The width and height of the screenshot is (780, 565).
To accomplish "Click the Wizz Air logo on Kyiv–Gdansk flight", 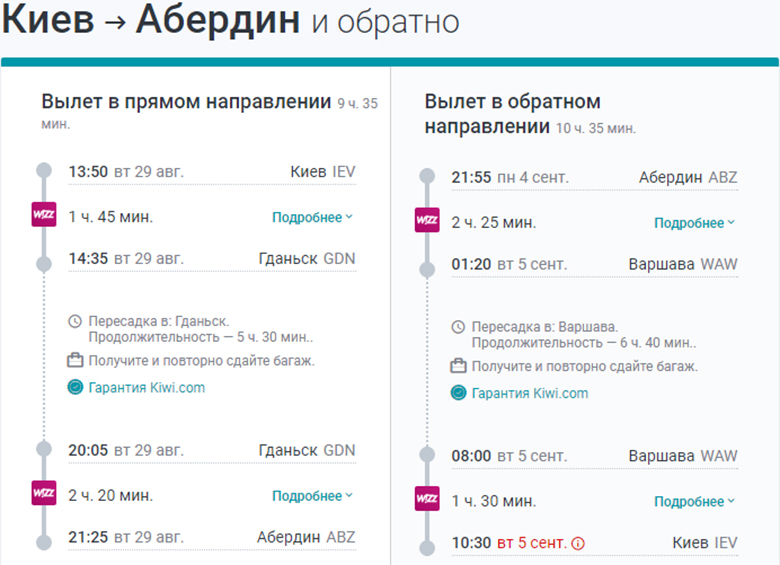I will (x=44, y=216).
